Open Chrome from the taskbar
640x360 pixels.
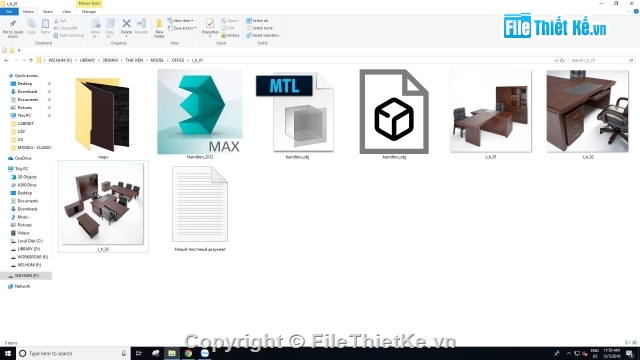[188, 353]
